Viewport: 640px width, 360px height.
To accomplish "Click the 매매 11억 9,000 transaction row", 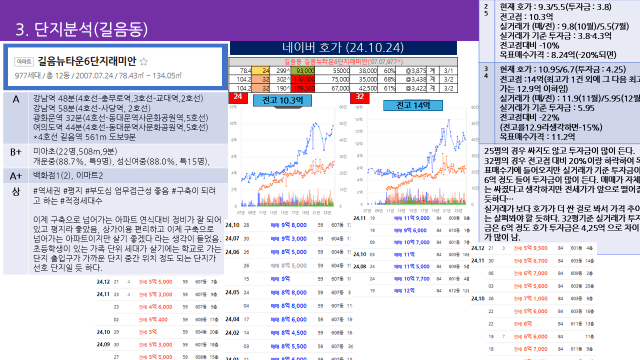I will (411, 218).
